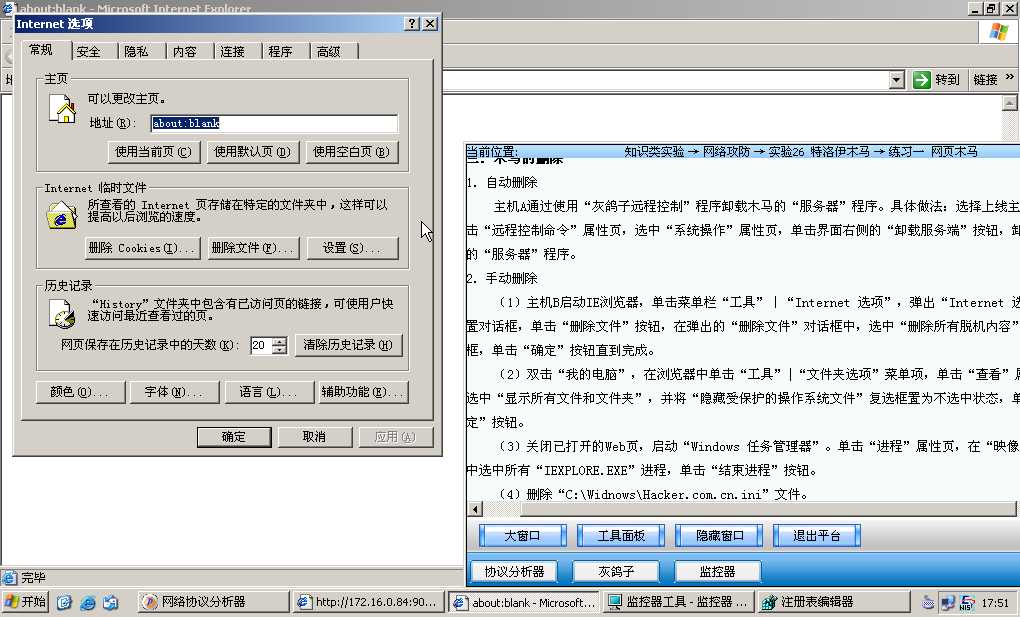Click the NIS tray icon
The width and height of the screenshot is (1020, 617).
tap(967, 603)
